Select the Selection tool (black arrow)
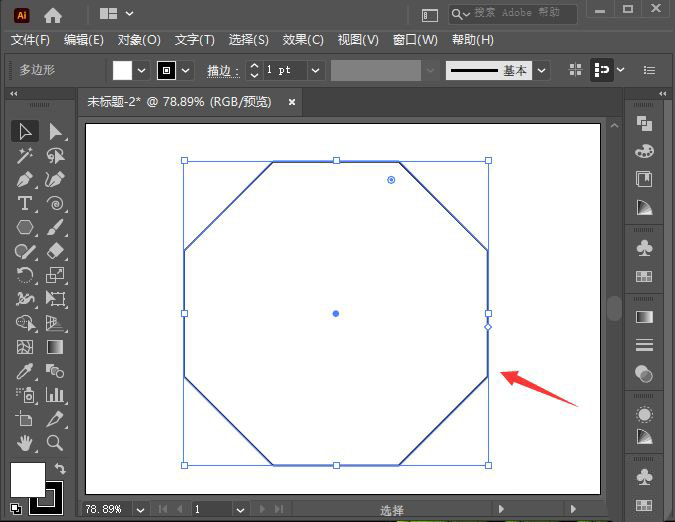Image resolution: width=675 pixels, height=522 pixels. (25, 132)
